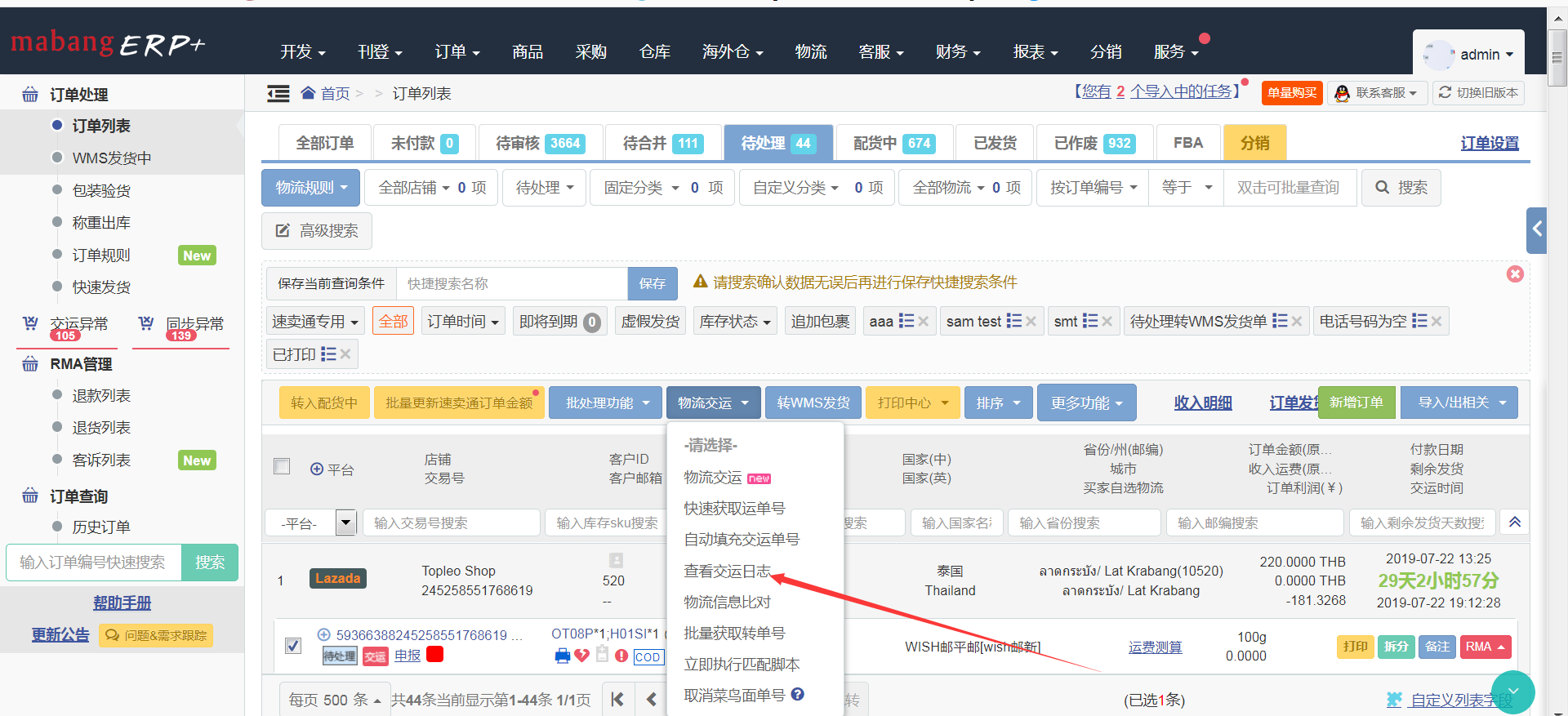
Task: Click the 快捷搜索名称 input field
Action: tap(512, 283)
